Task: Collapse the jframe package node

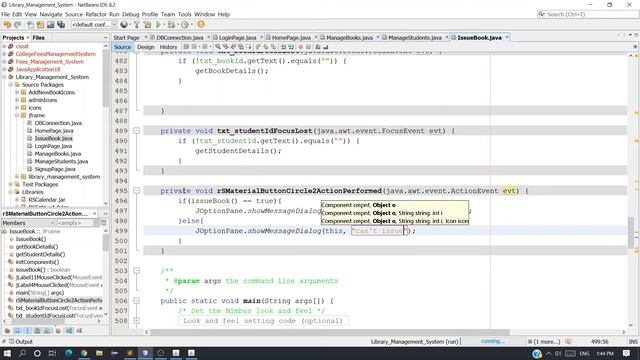Action: tap(17, 116)
